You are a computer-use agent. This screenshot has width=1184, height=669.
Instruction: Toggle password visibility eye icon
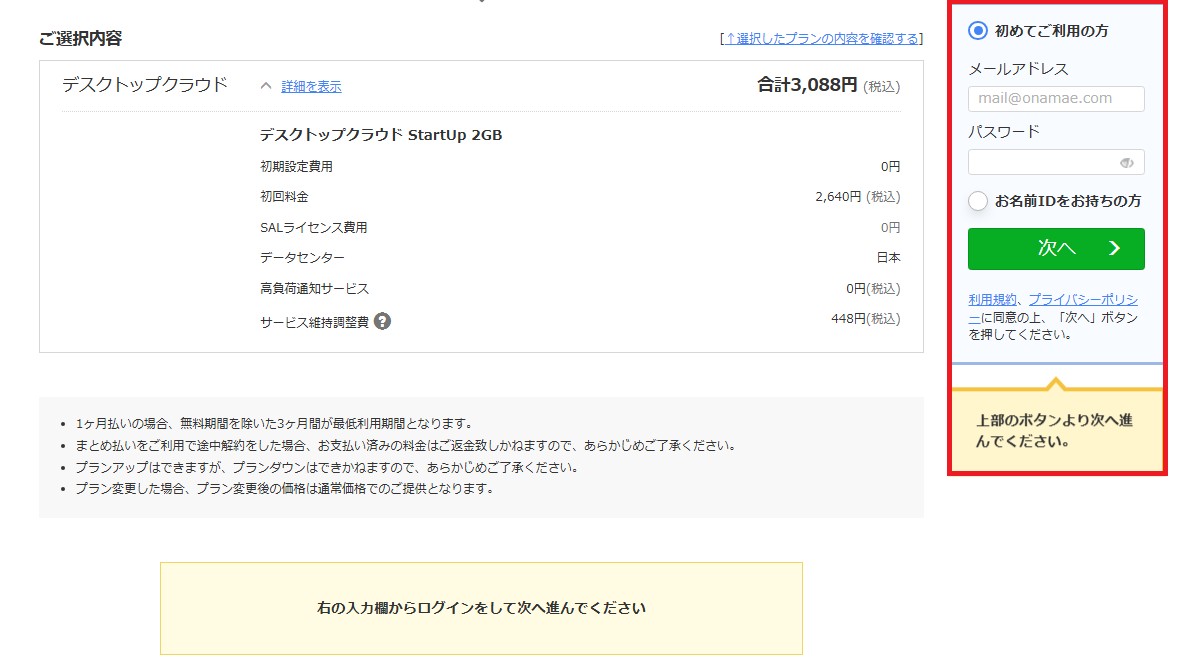(x=1127, y=163)
